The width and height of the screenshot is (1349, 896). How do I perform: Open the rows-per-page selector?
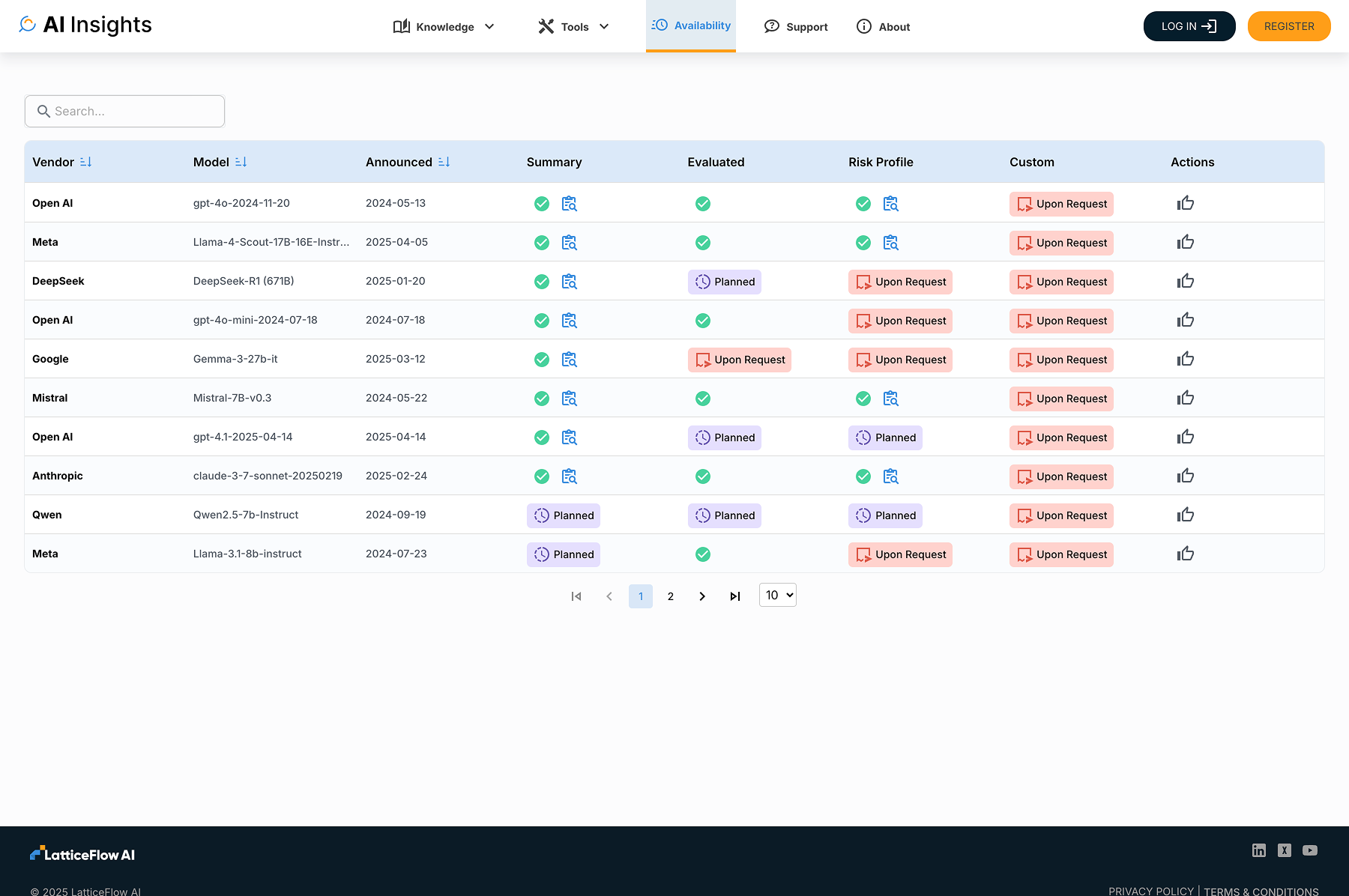click(x=777, y=595)
